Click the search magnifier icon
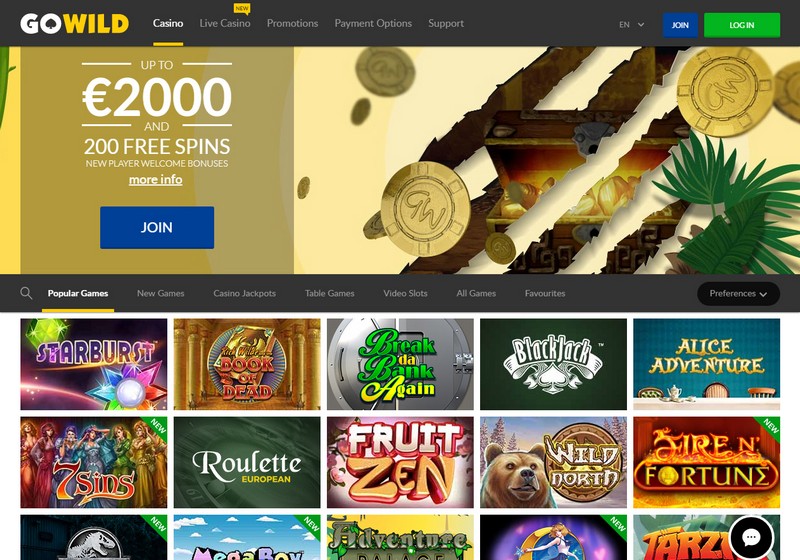 coord(26,293)
